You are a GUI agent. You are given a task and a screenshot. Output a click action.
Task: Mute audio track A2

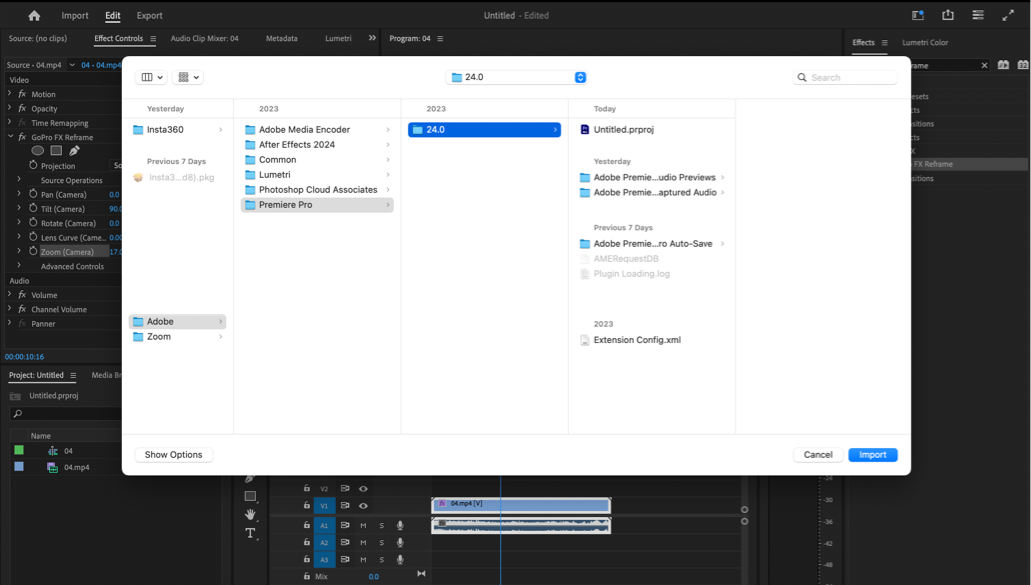[x=363, y=543]
